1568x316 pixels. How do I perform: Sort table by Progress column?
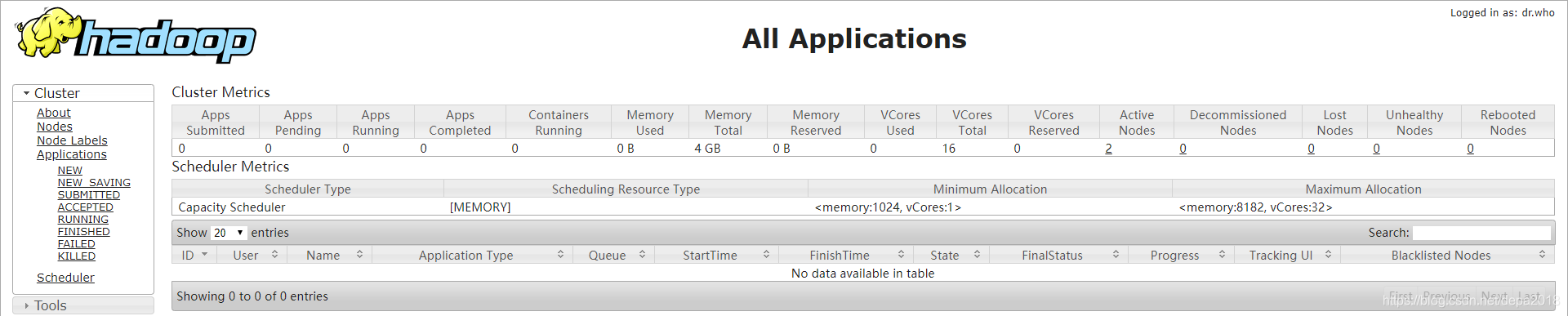[x=1181, y=256]
